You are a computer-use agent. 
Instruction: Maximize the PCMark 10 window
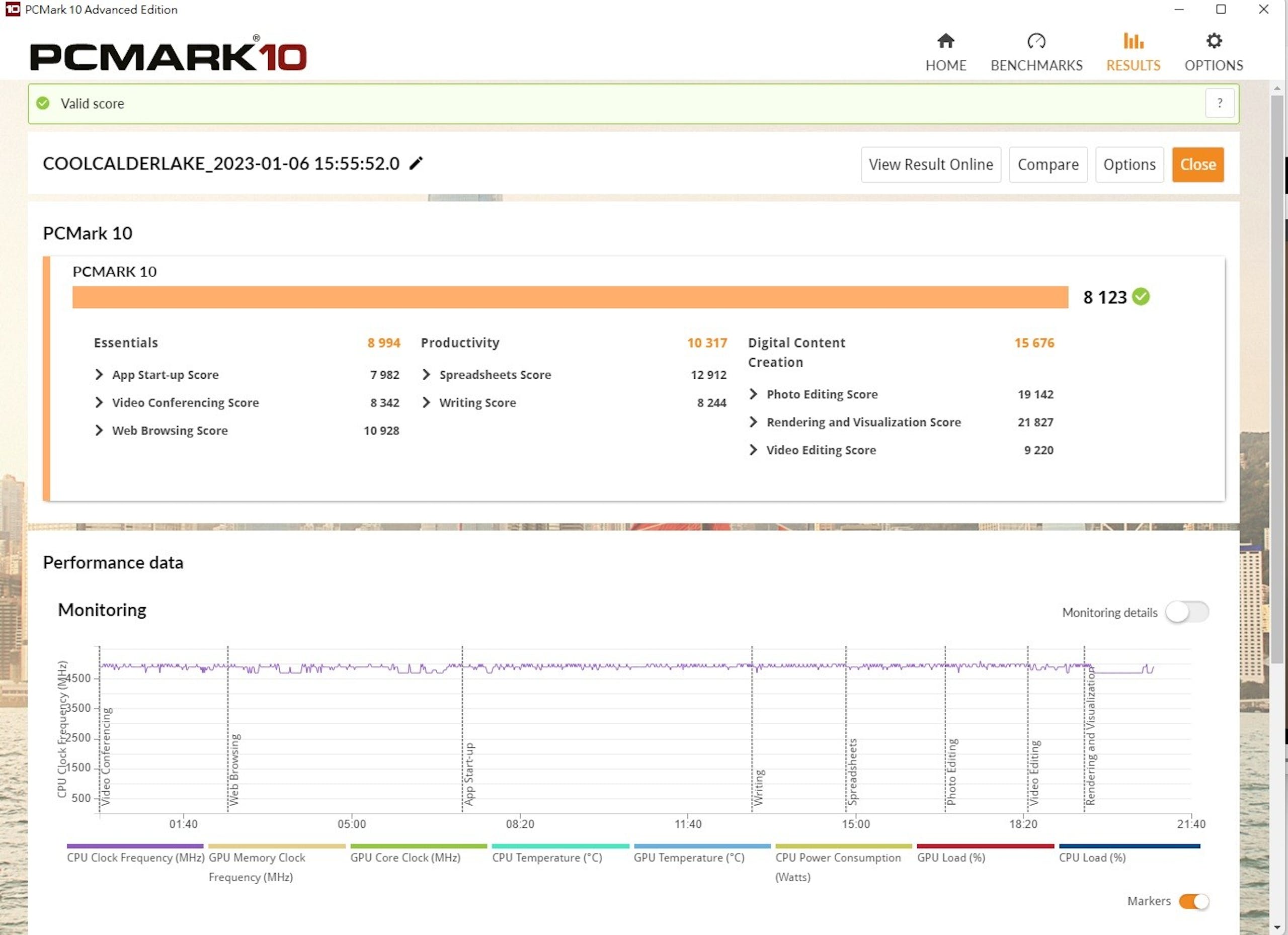coord(1221,9)
